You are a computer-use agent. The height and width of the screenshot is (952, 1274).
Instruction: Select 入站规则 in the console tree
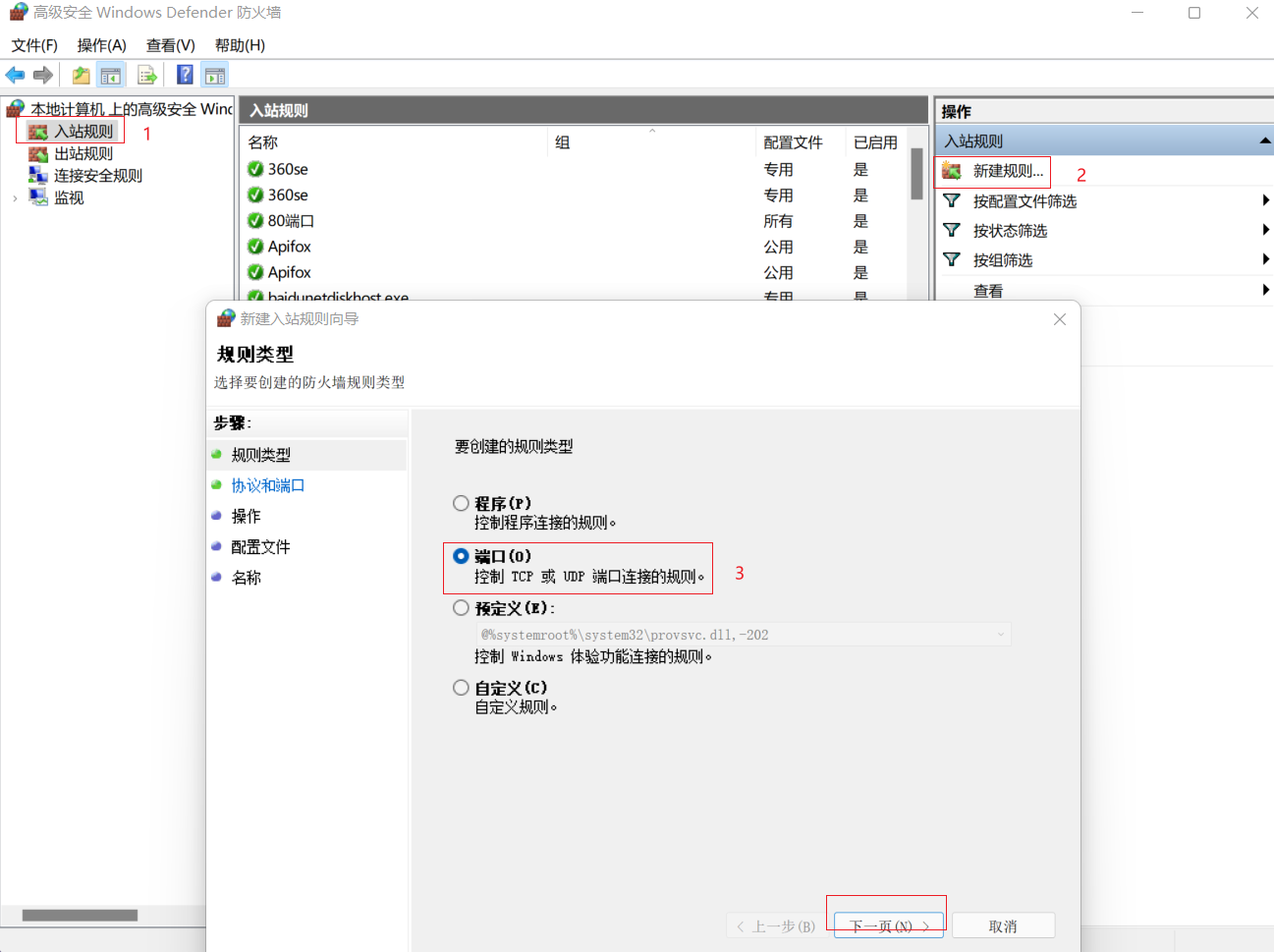pos(83,132)
